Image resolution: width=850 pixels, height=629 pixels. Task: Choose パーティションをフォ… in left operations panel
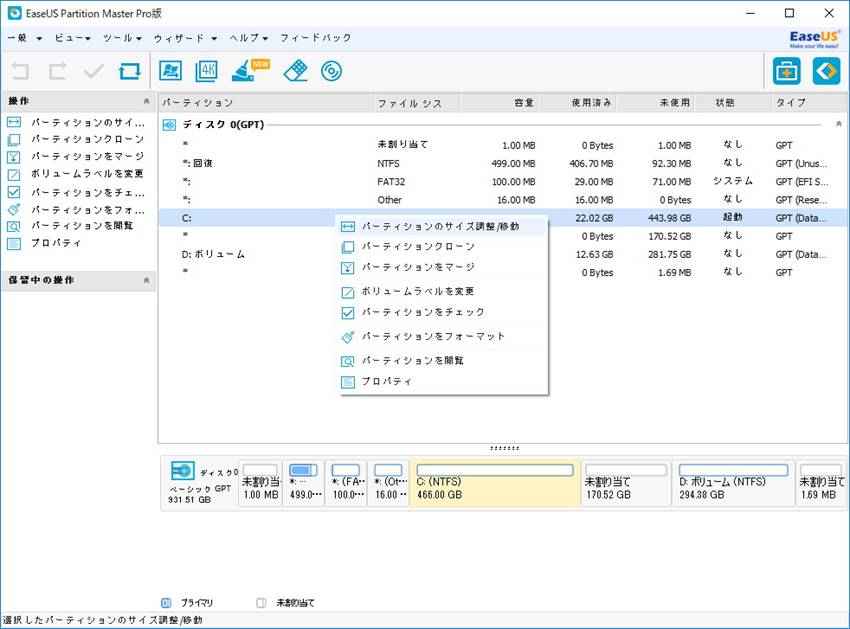pos(76,210)
